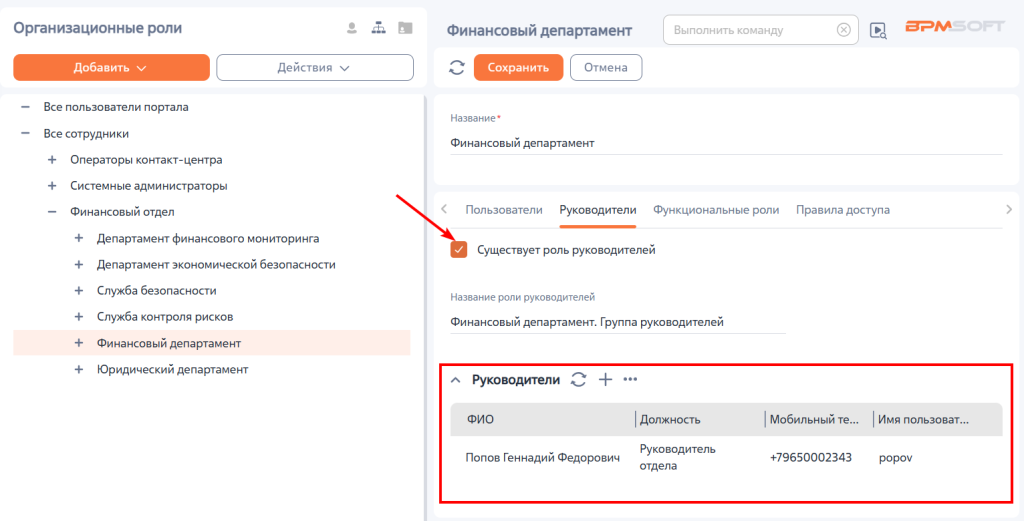
Task: Open users view icon in roles header
Action: tap(352, 28)
